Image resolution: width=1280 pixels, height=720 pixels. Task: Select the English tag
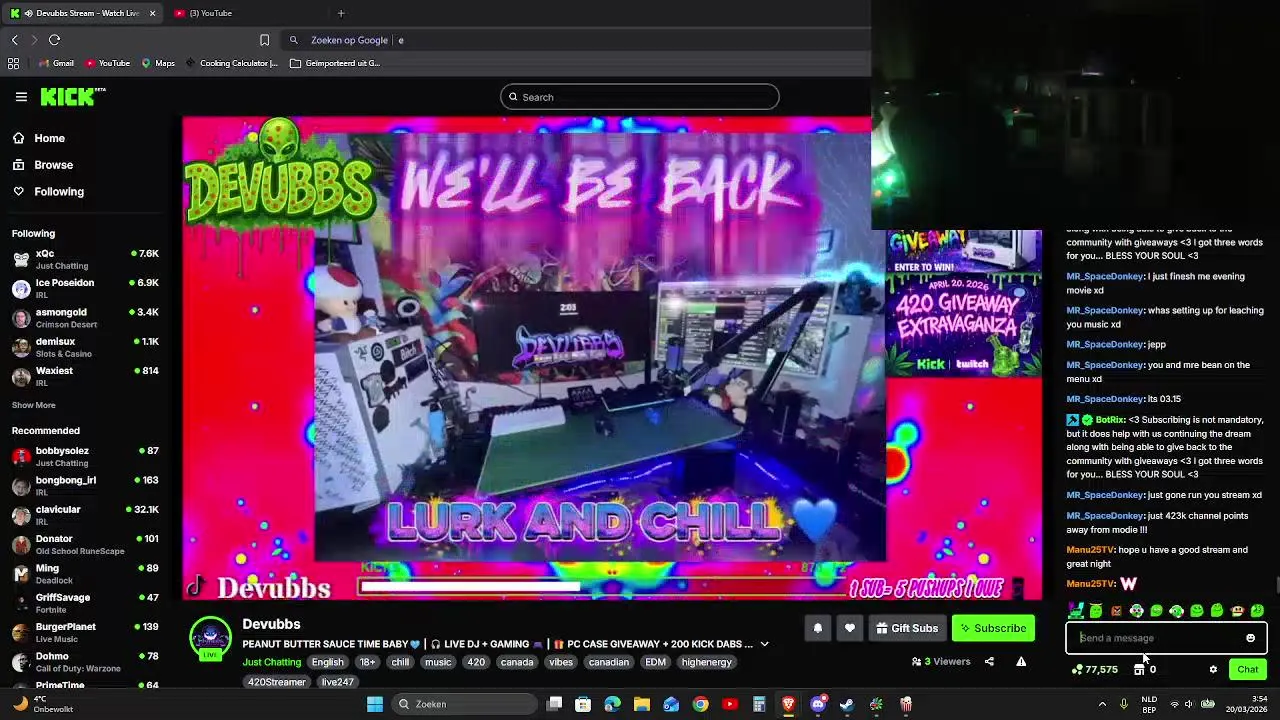[327, 662]
